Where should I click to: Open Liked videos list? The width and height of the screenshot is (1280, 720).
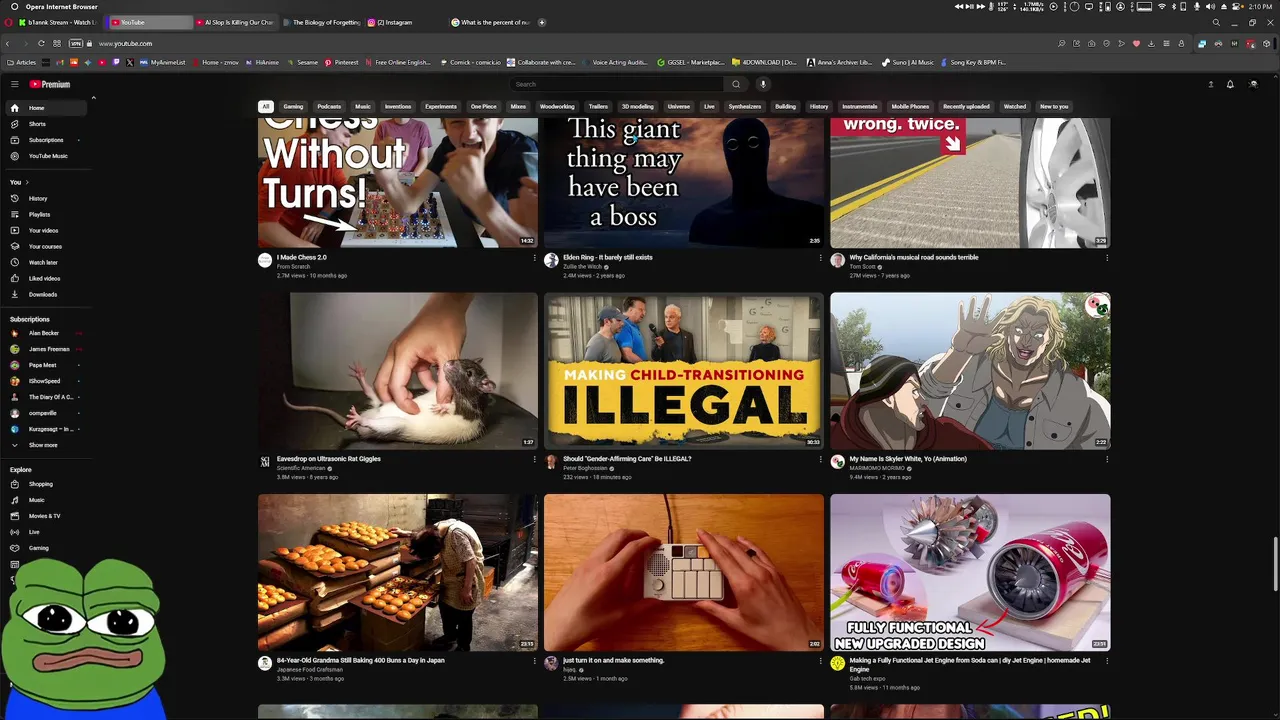click(44, 278)
